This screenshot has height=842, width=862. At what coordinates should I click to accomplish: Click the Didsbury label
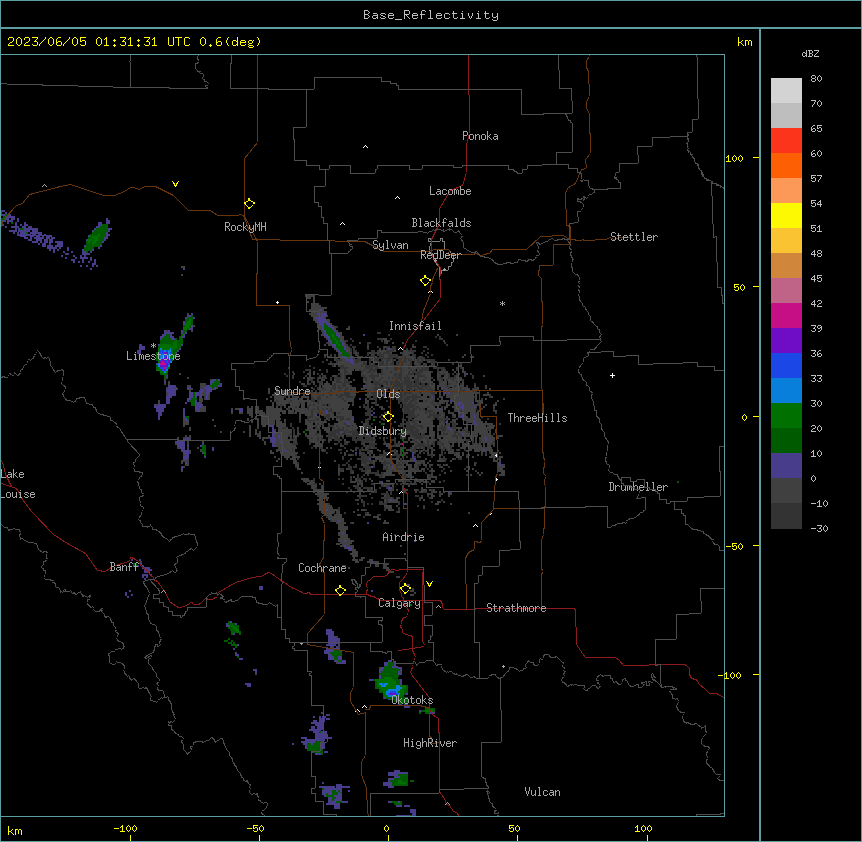[382, 431]
